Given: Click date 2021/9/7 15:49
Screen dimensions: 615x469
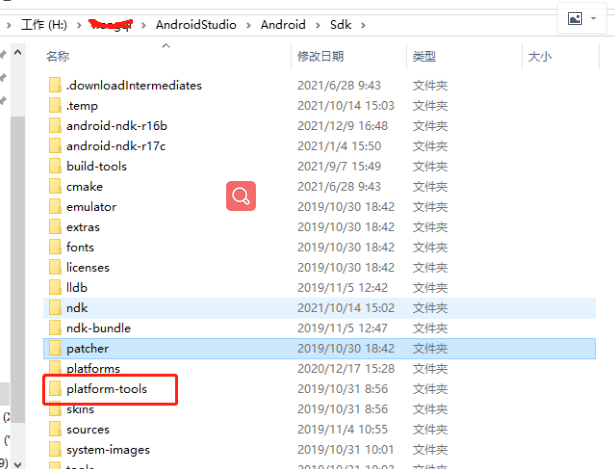Looking at the screenshot, I should [339, 166].
